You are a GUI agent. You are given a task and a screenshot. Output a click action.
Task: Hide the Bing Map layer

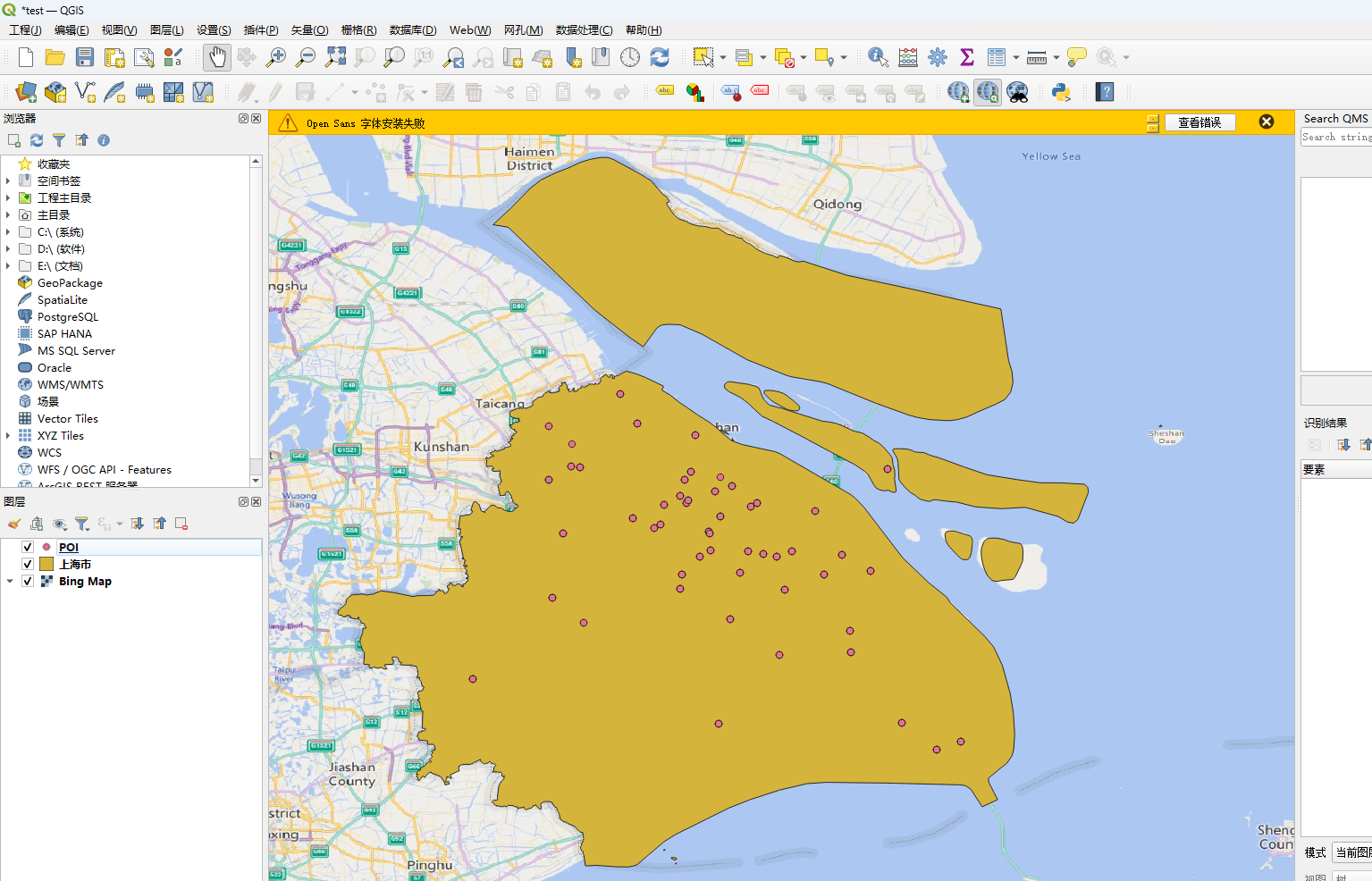point(28,581)
